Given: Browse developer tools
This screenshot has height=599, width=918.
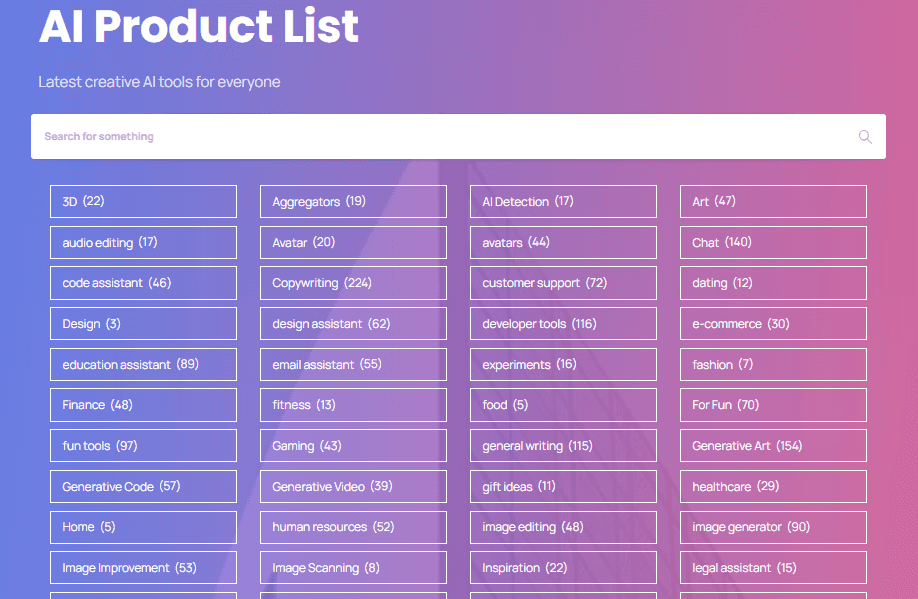Looking at the screenshot, I should click(x=563, y=323).
